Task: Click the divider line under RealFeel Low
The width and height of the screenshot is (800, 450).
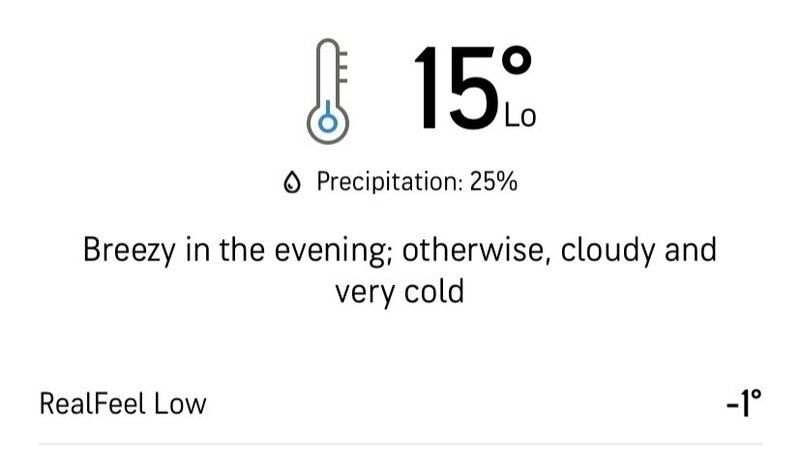Action: tap(400, 443)
